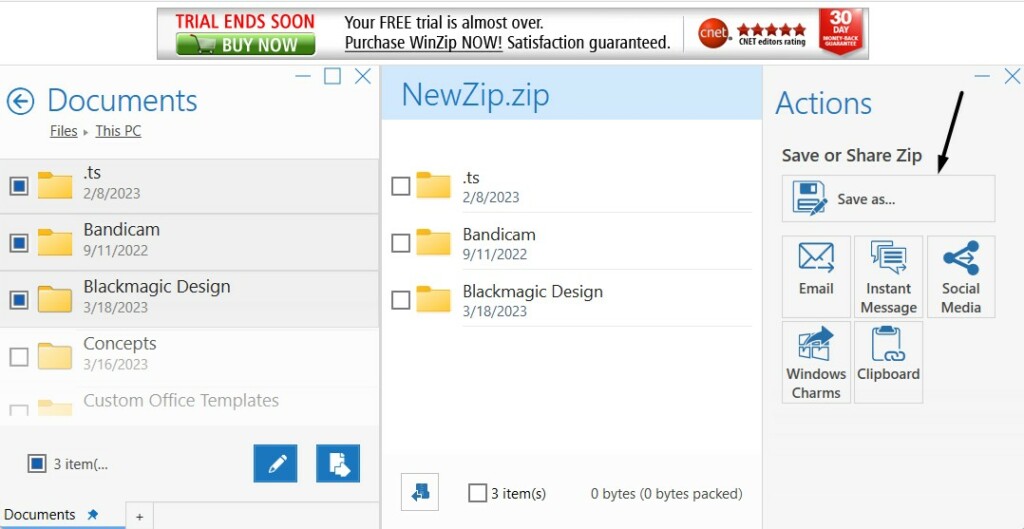Viewport: 1024px width, 529px height.
Task: Click the add to zip icon
Action: [x=338, y=463]
